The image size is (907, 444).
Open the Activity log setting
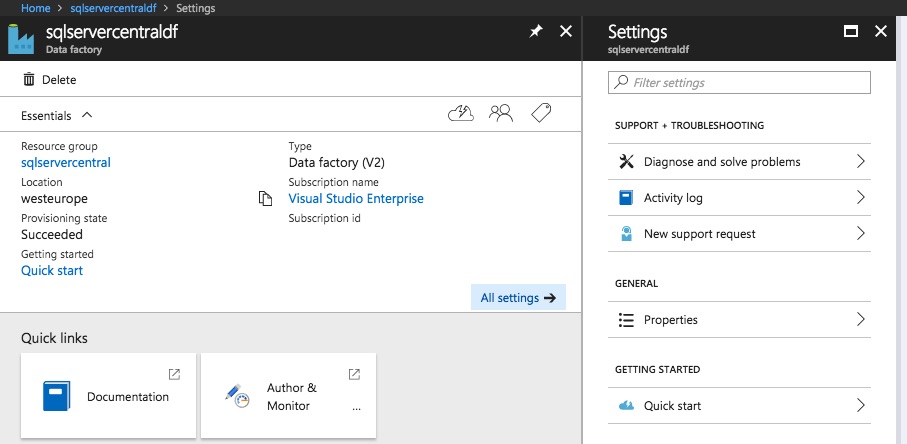tap(673, 198)
